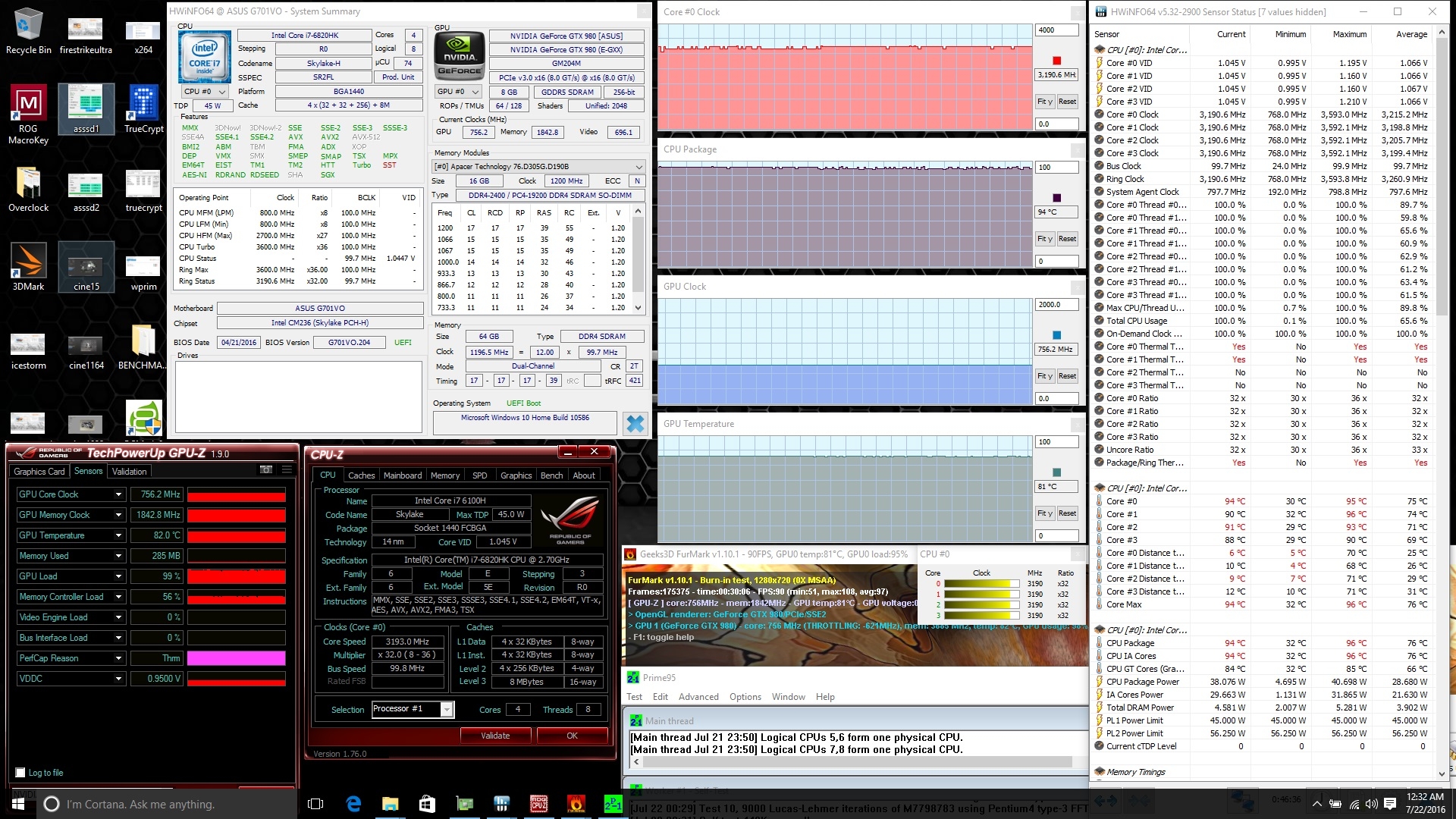This screenshot has width=1456, height=819.
Task: Click the volume icon in system tray
Action: pyautogui.click(x=1371, y=804)
